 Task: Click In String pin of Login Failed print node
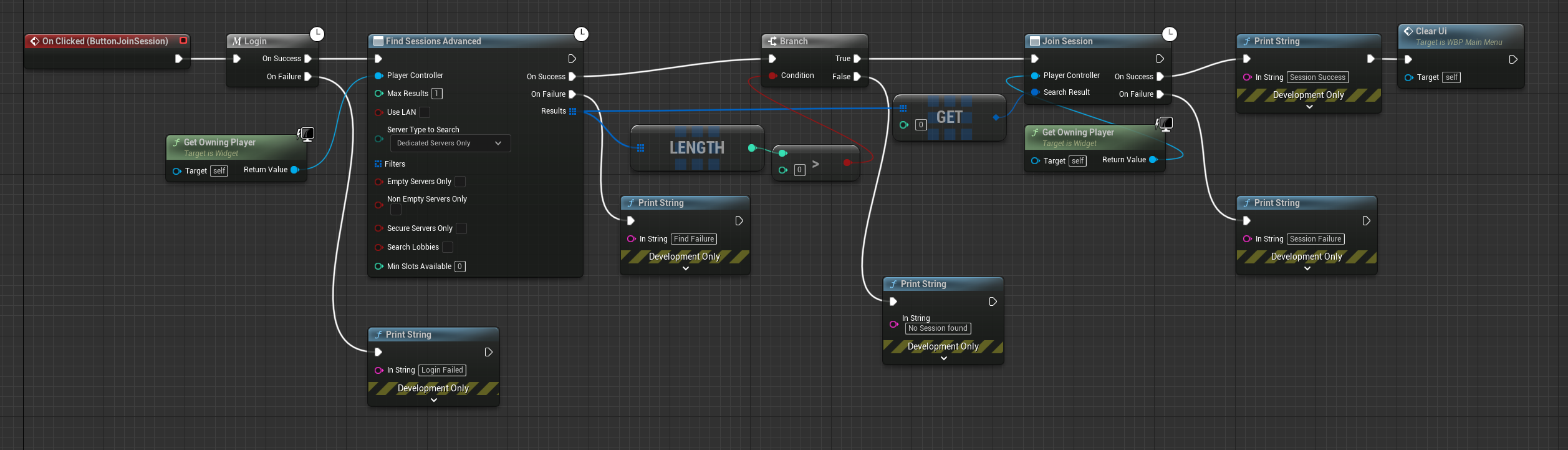[x=378, y=370]
